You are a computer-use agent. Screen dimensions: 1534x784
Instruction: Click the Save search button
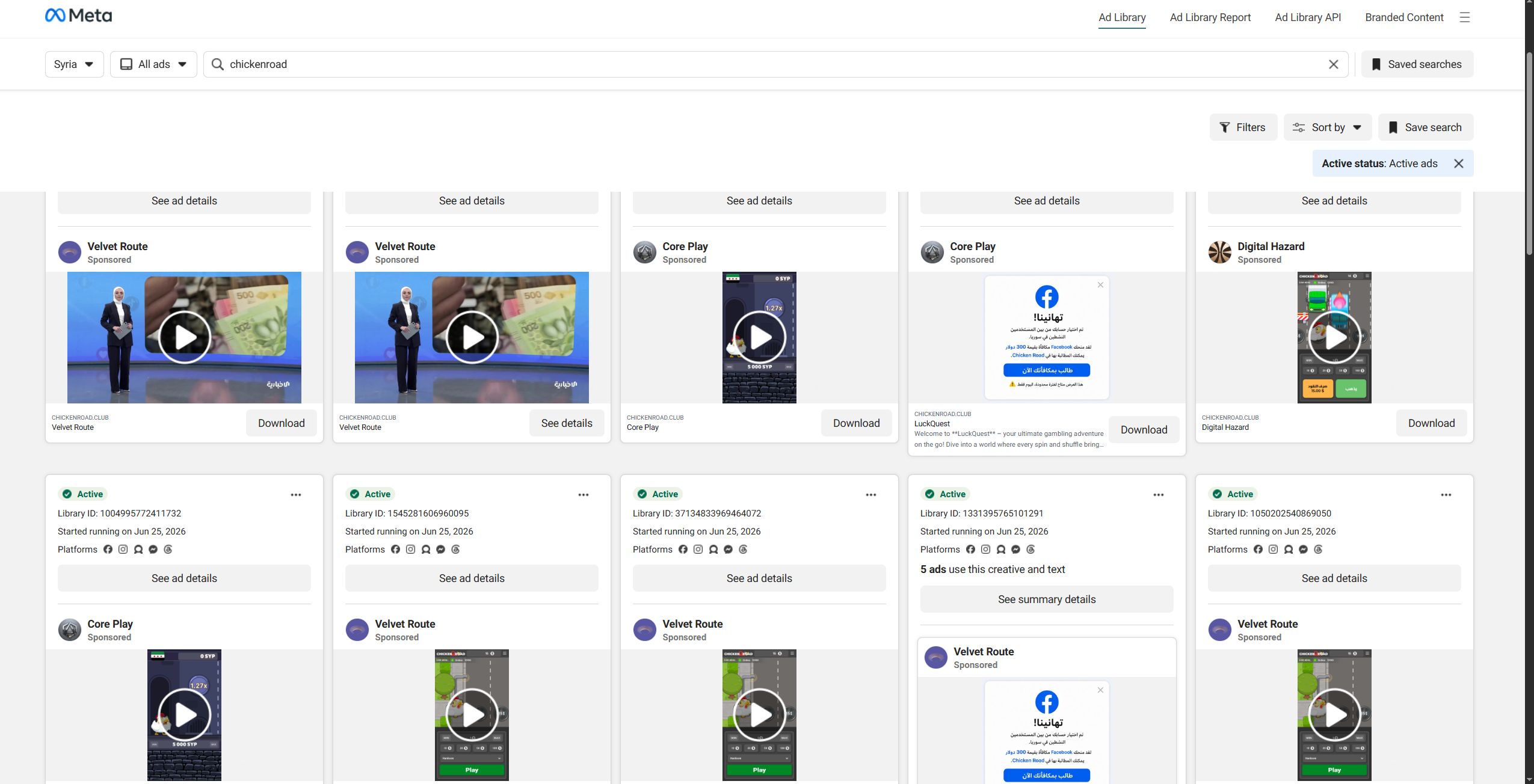[1426, 127]
